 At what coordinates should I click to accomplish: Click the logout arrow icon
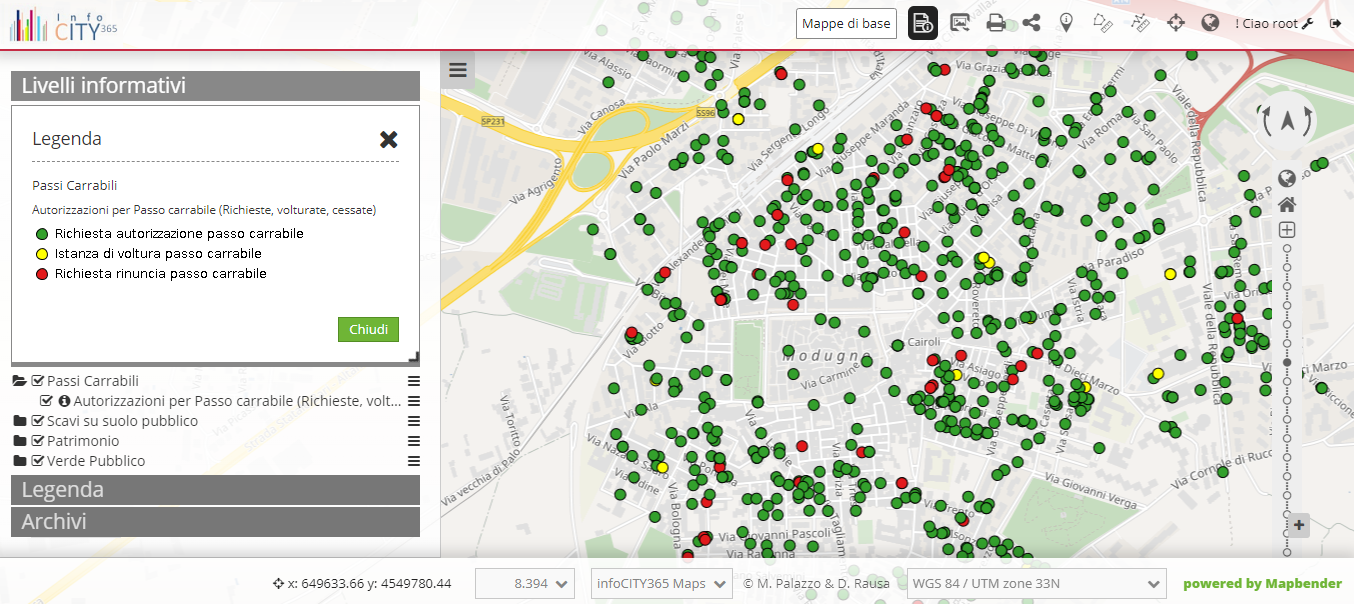[x=1335, y=23]
